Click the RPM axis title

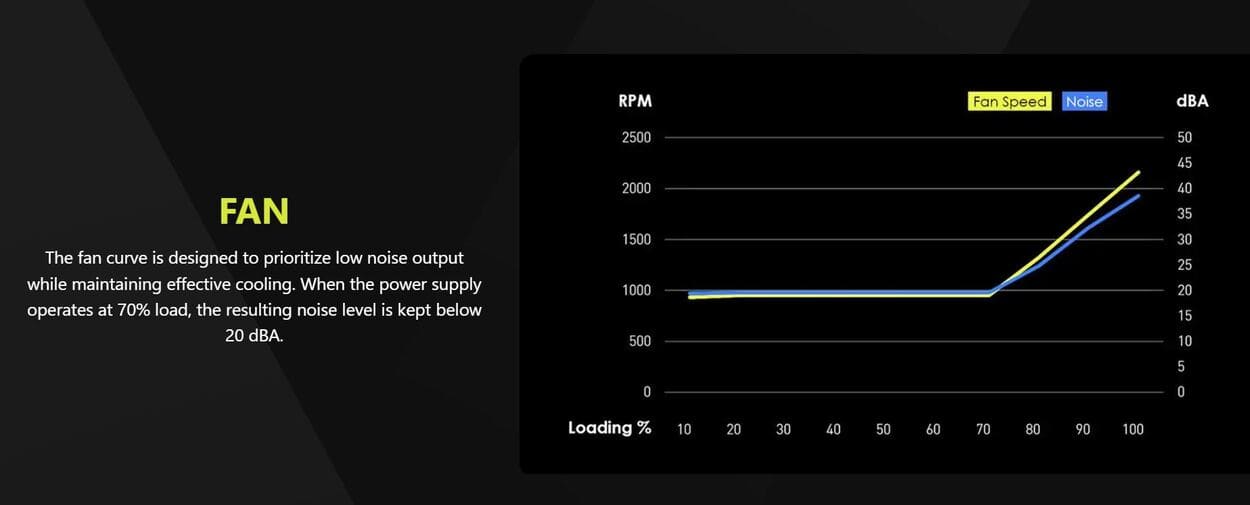(x=635, y=101)
